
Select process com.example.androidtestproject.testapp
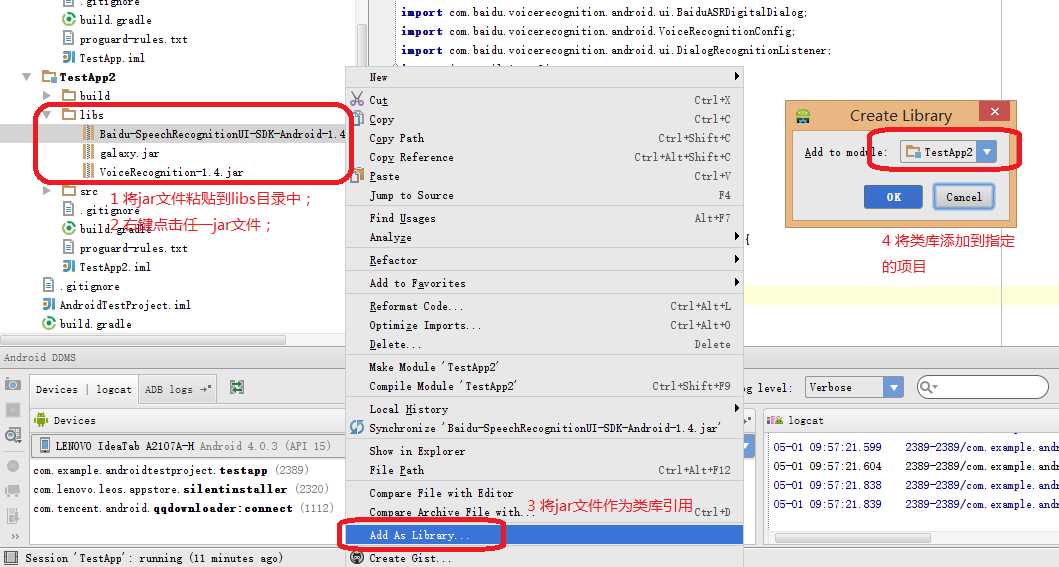coord(171,470)
